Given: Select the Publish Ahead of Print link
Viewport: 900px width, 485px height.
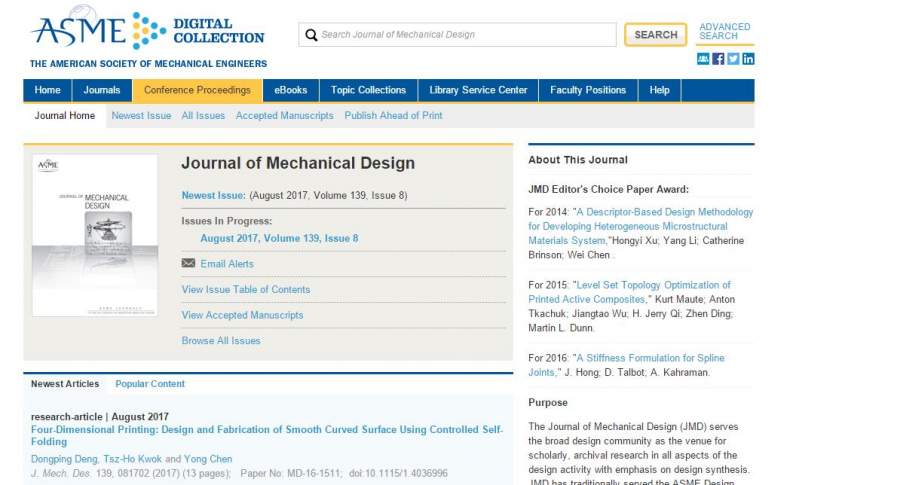Looking at the screenshot, I should 393,115.
